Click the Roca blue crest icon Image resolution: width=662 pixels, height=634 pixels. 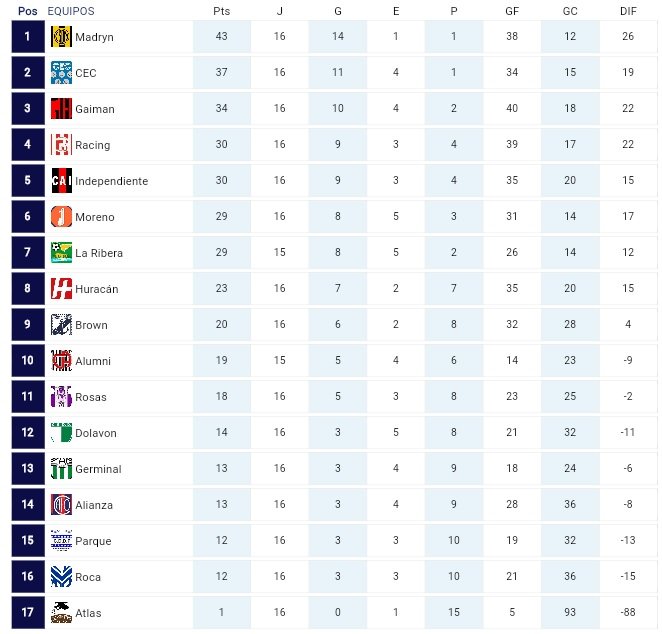[x=61, y=577]
